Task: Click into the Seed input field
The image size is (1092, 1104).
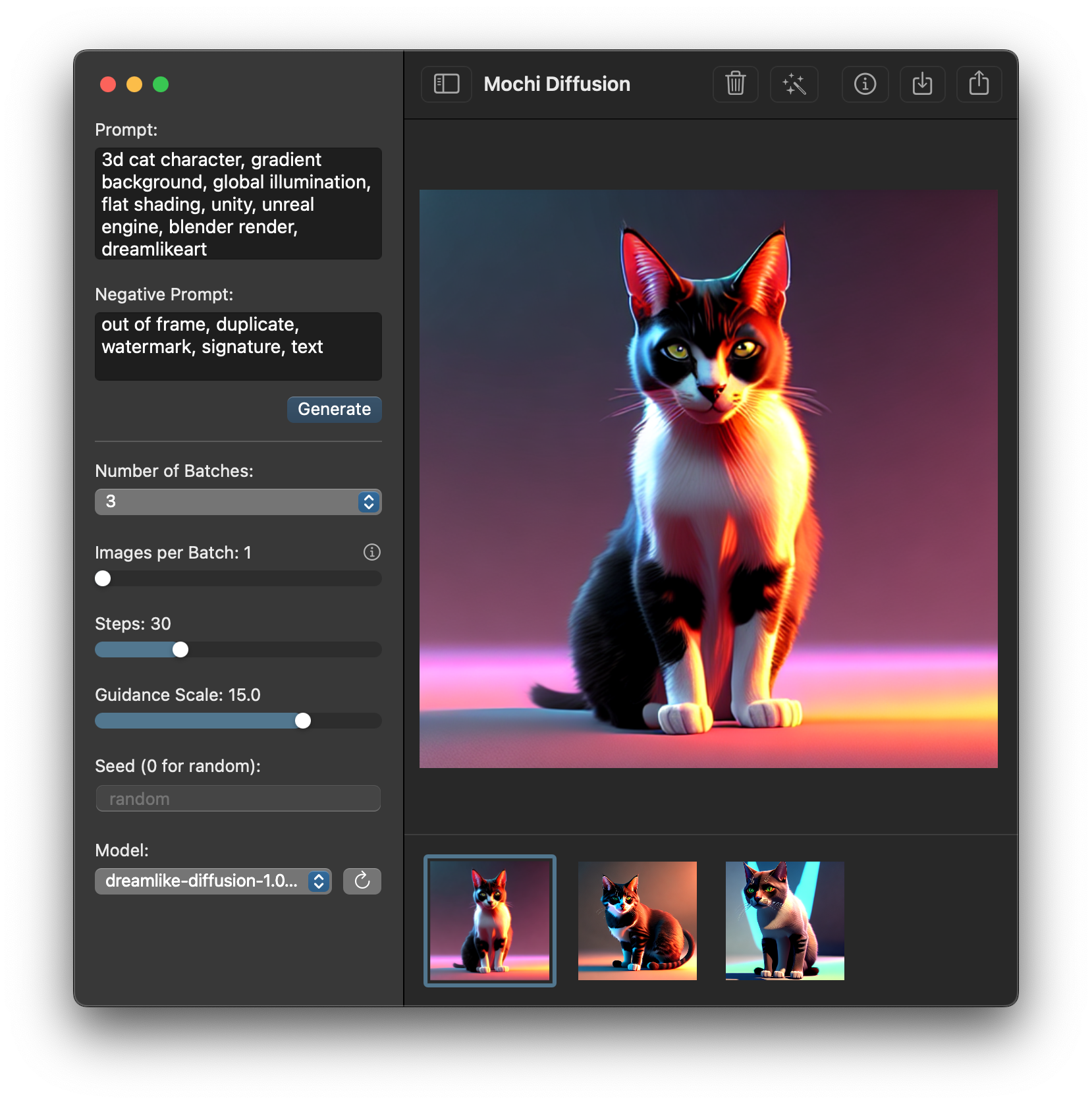Action: [x=238, y=798]
